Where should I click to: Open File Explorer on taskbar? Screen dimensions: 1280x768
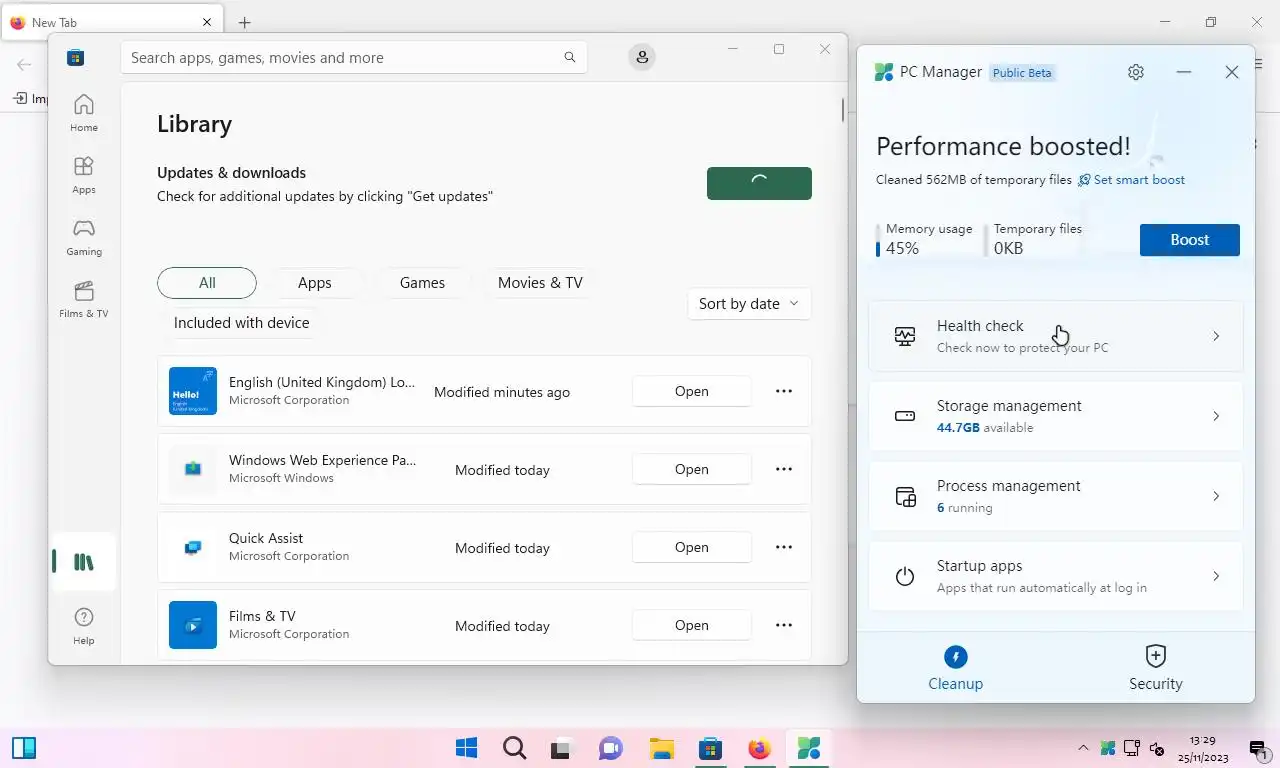coord(661,748)
